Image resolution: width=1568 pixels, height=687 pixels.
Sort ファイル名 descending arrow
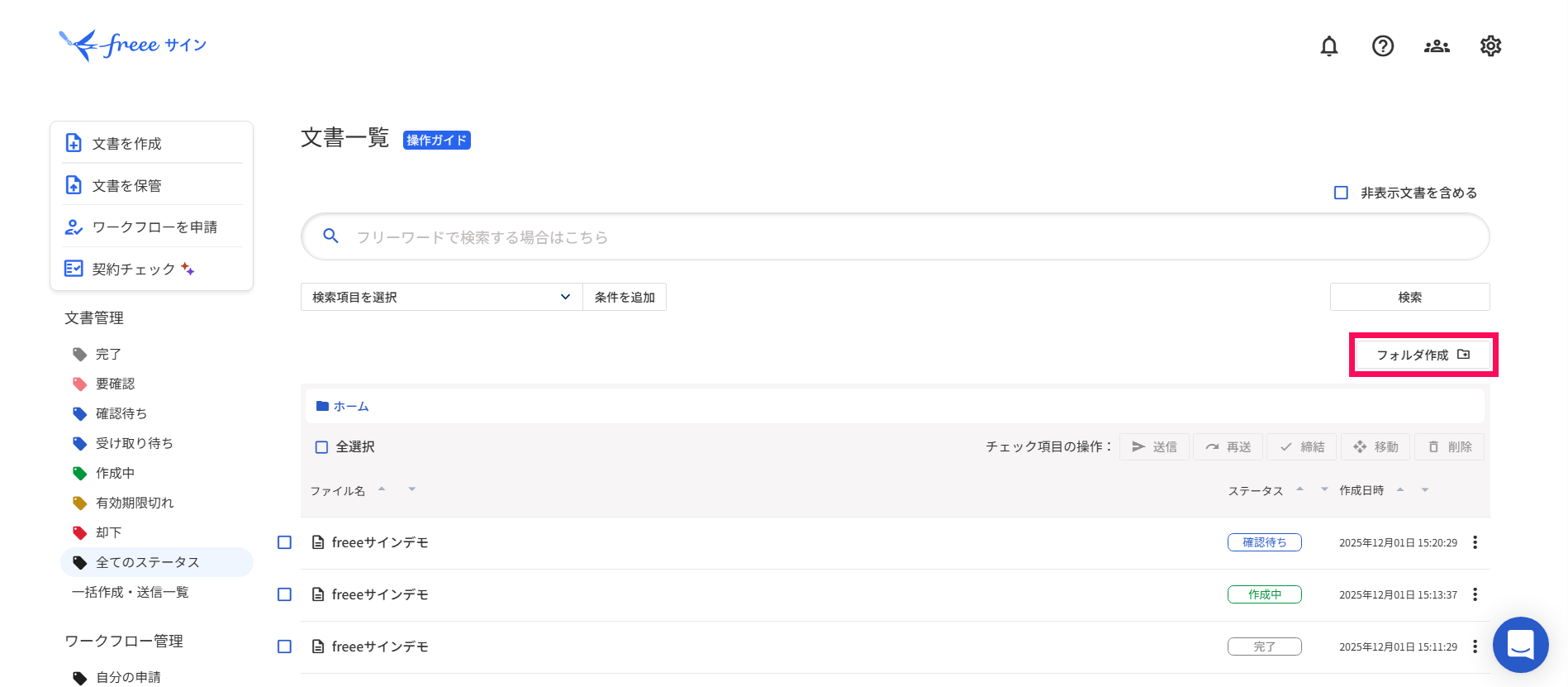(x=411, y=489)
